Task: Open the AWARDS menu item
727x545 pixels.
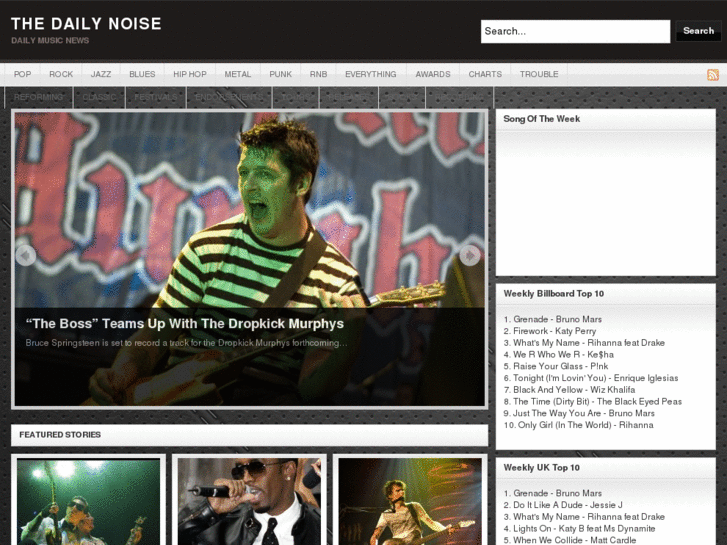Action: 433,74
